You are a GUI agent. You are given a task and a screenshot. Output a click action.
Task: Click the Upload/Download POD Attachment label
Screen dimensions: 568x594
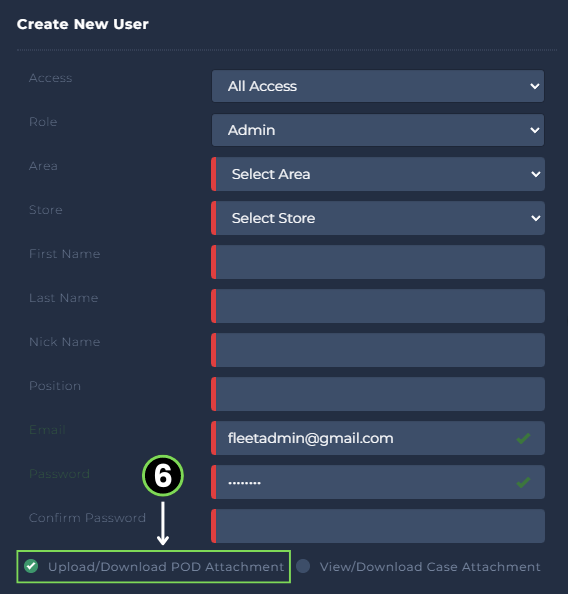point(166,567)
